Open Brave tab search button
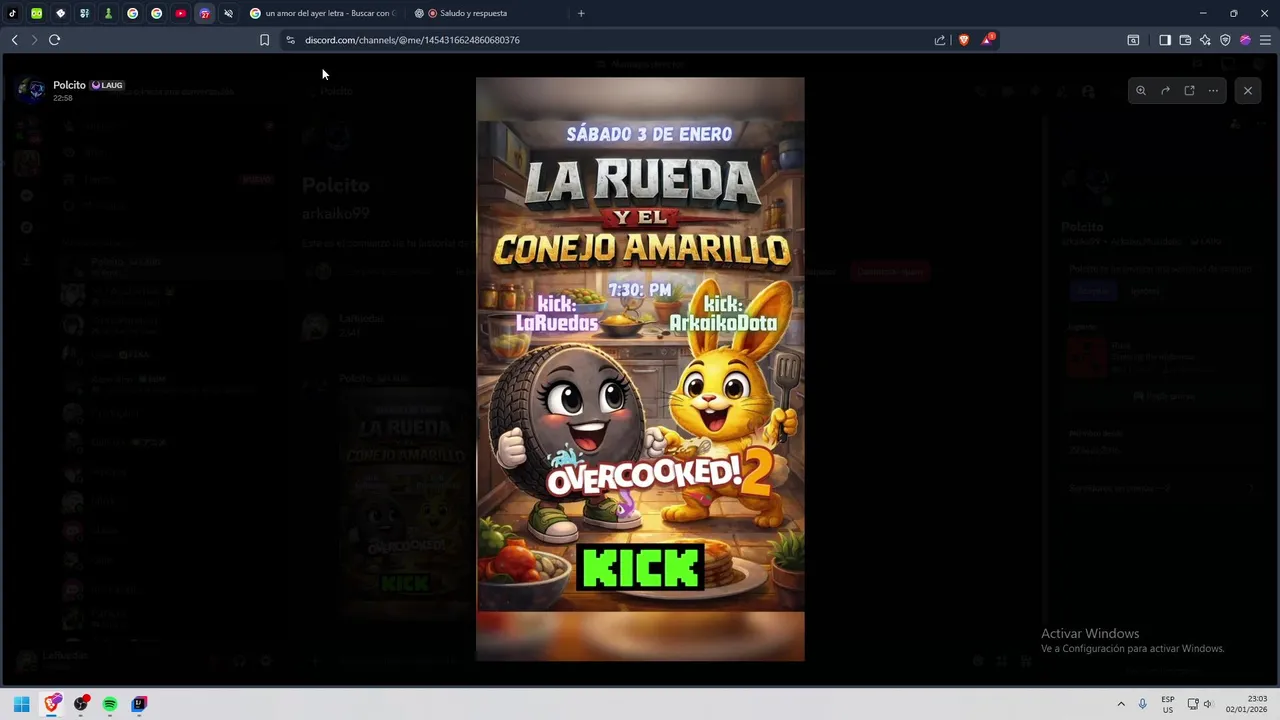This screenshot has height=720, width=1280. 1133,40
